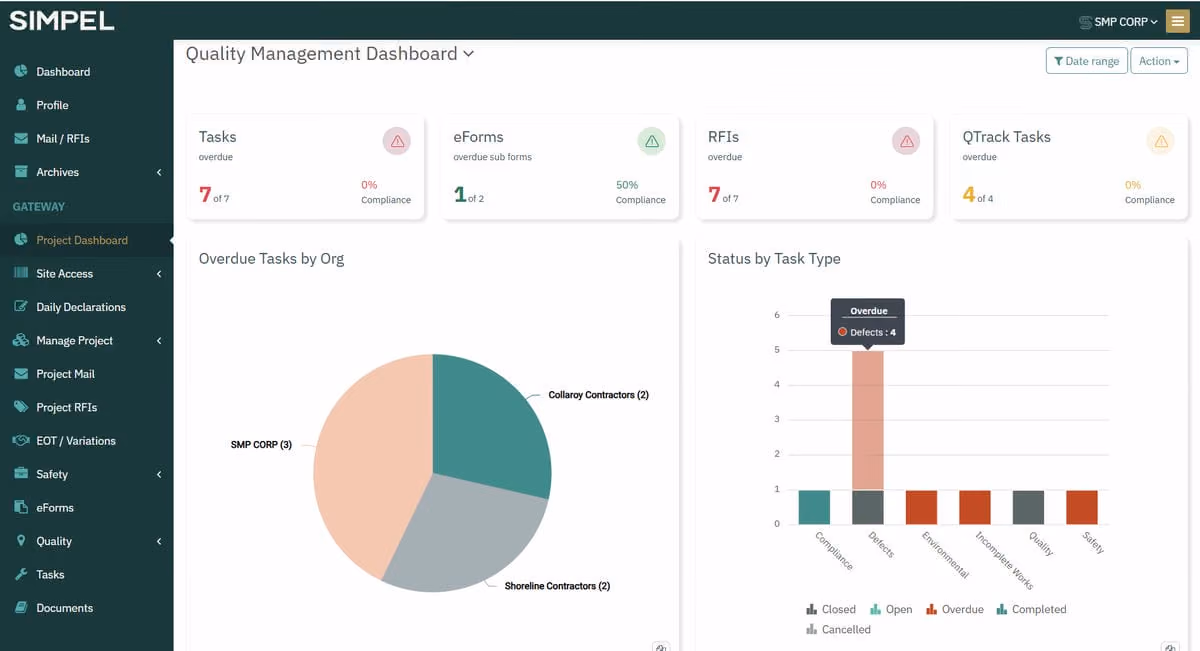Image resolution: width=1200 pixels, height=651 pixels.
Task: Click the SMP CORP (3) pie label
Action: click(x=261, y=445)
